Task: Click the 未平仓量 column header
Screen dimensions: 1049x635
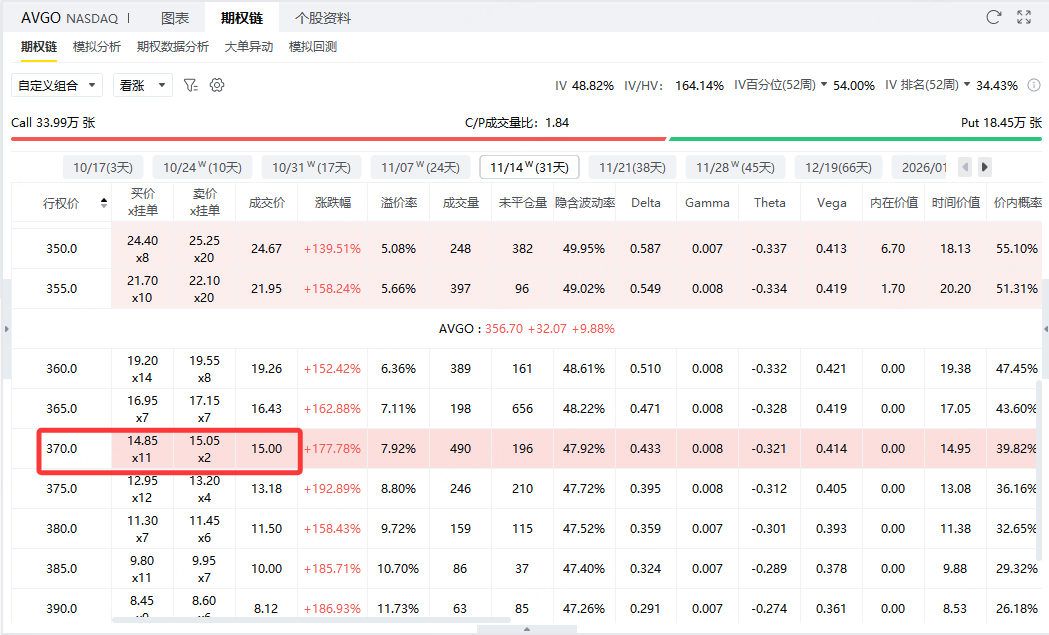Action: (x=522, y=203)
